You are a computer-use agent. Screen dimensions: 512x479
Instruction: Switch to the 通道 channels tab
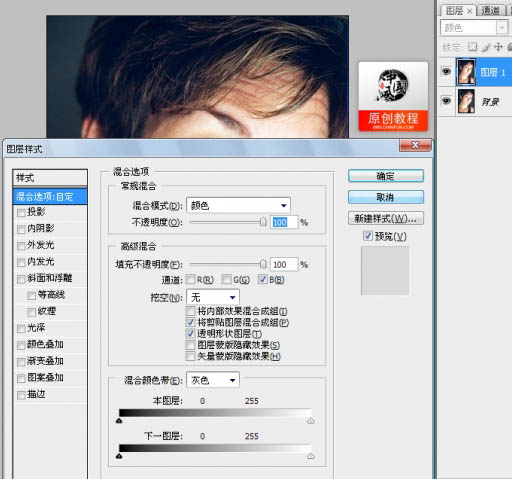coord(490,11)
